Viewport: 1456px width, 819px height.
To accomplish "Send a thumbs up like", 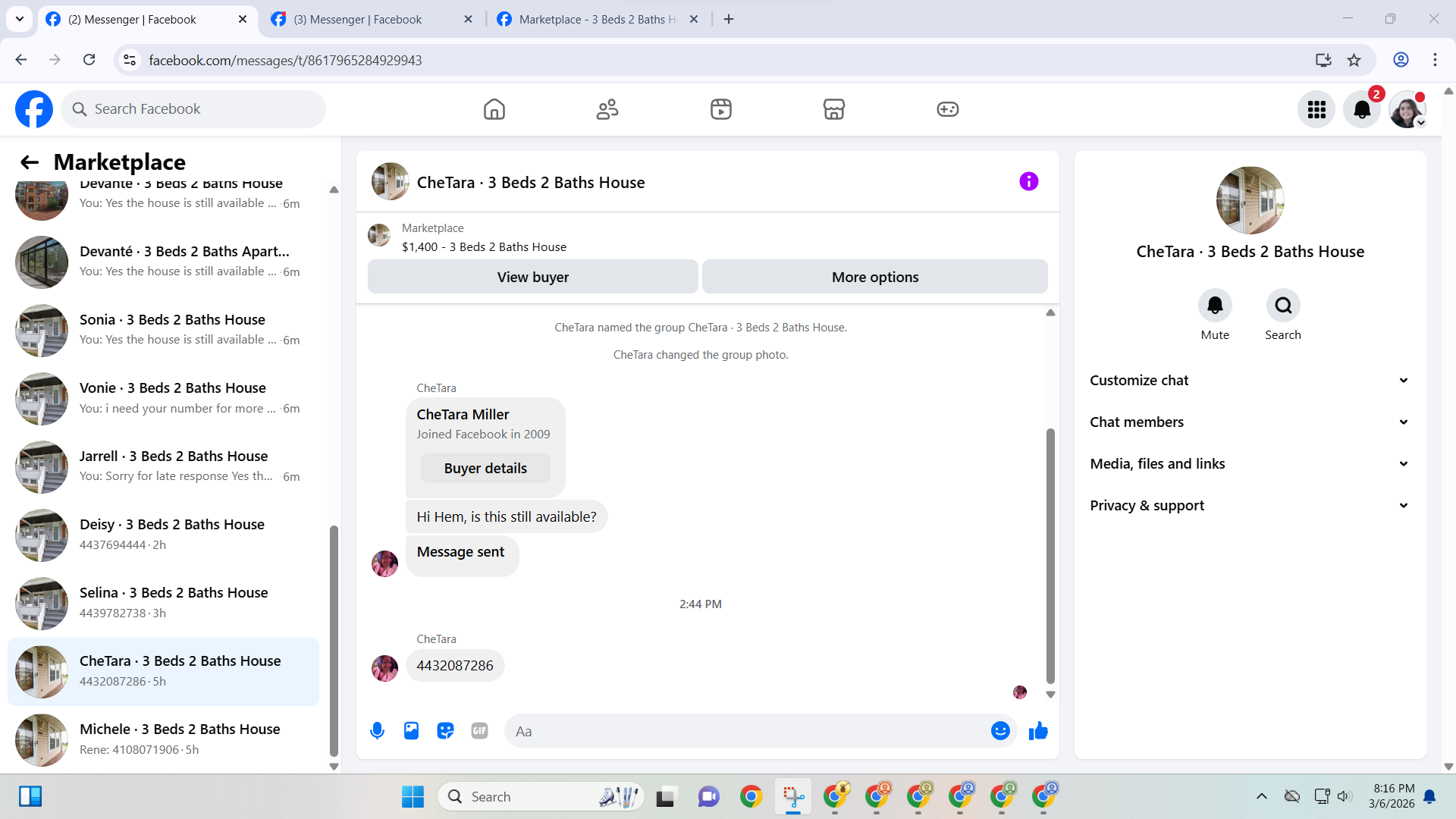I will coord(1038,731).
